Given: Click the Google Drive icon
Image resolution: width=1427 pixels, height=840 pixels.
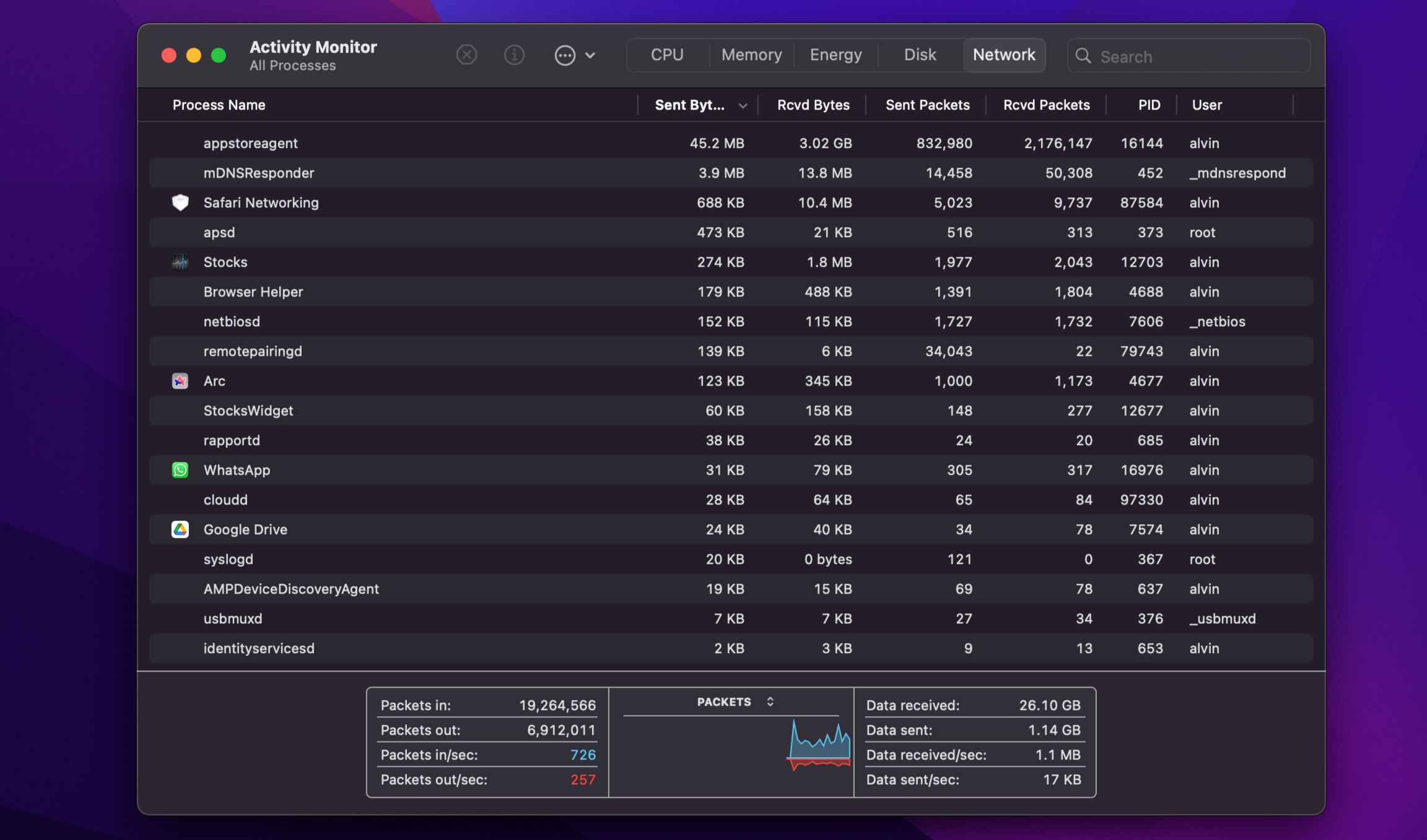Looking at the screenshot, I should click(180, 529).
